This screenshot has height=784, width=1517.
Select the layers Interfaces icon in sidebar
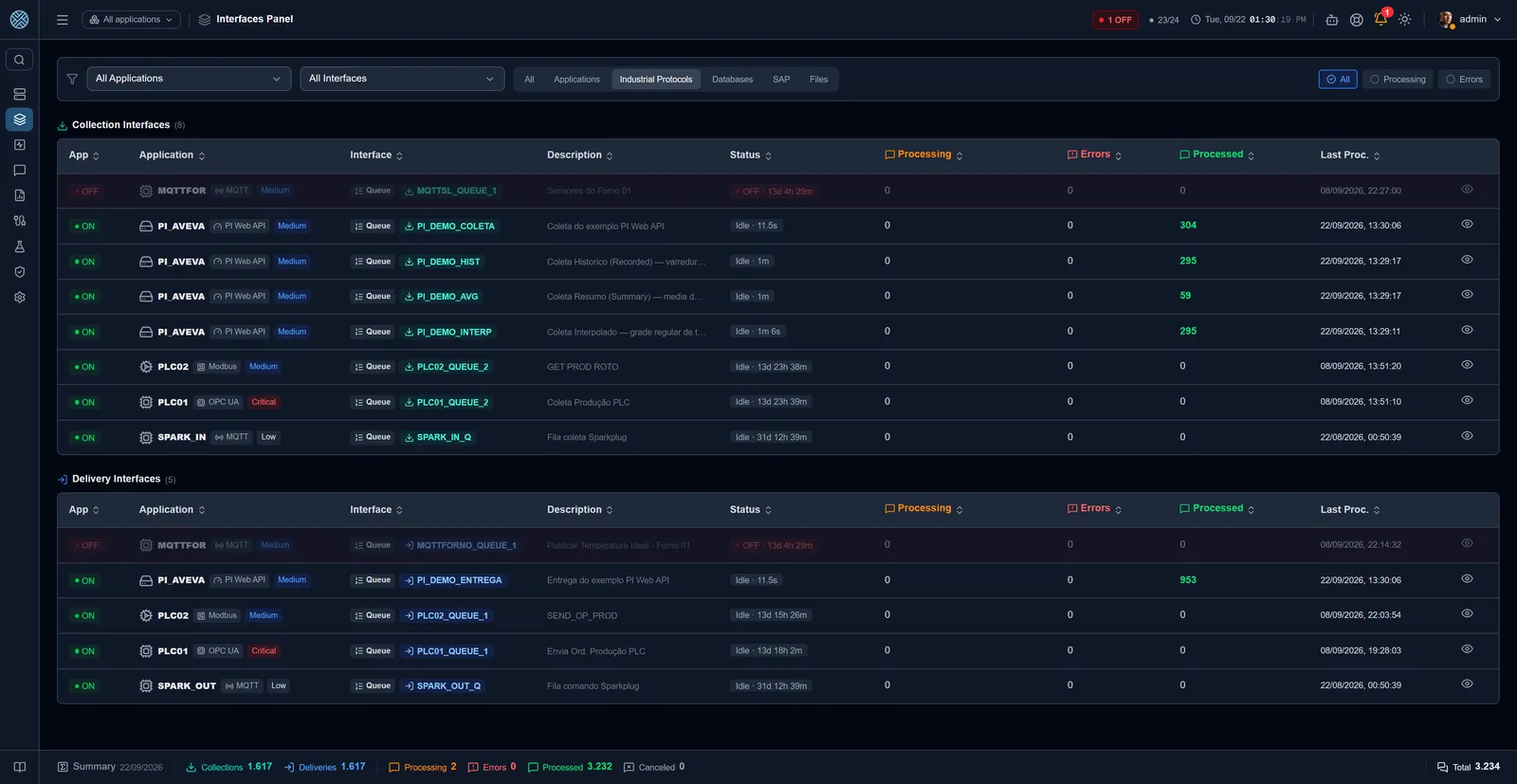click(19, 119)
